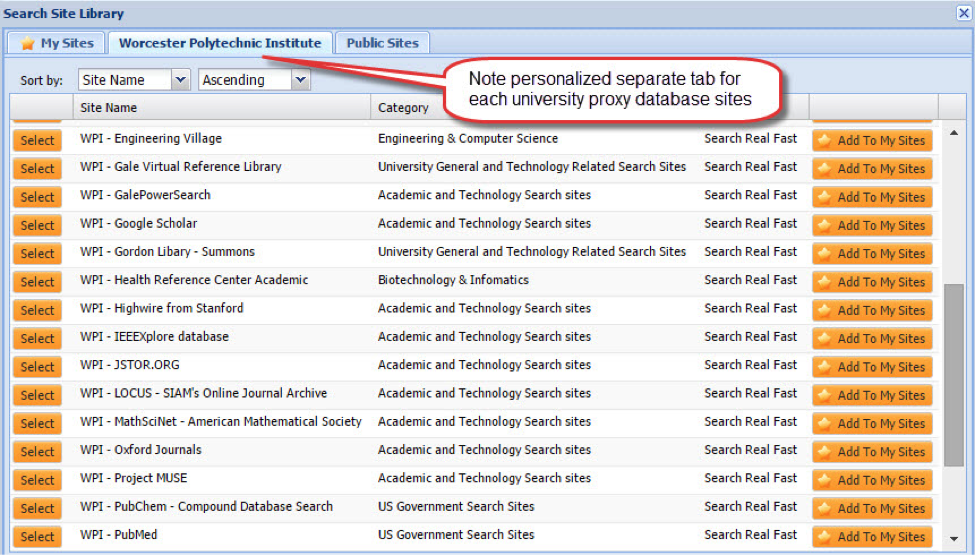Image resolution: width=975 pixels, height=555 pixels.
Task: Select WPI - Highwire from Stanford
Action: (37, 310)
